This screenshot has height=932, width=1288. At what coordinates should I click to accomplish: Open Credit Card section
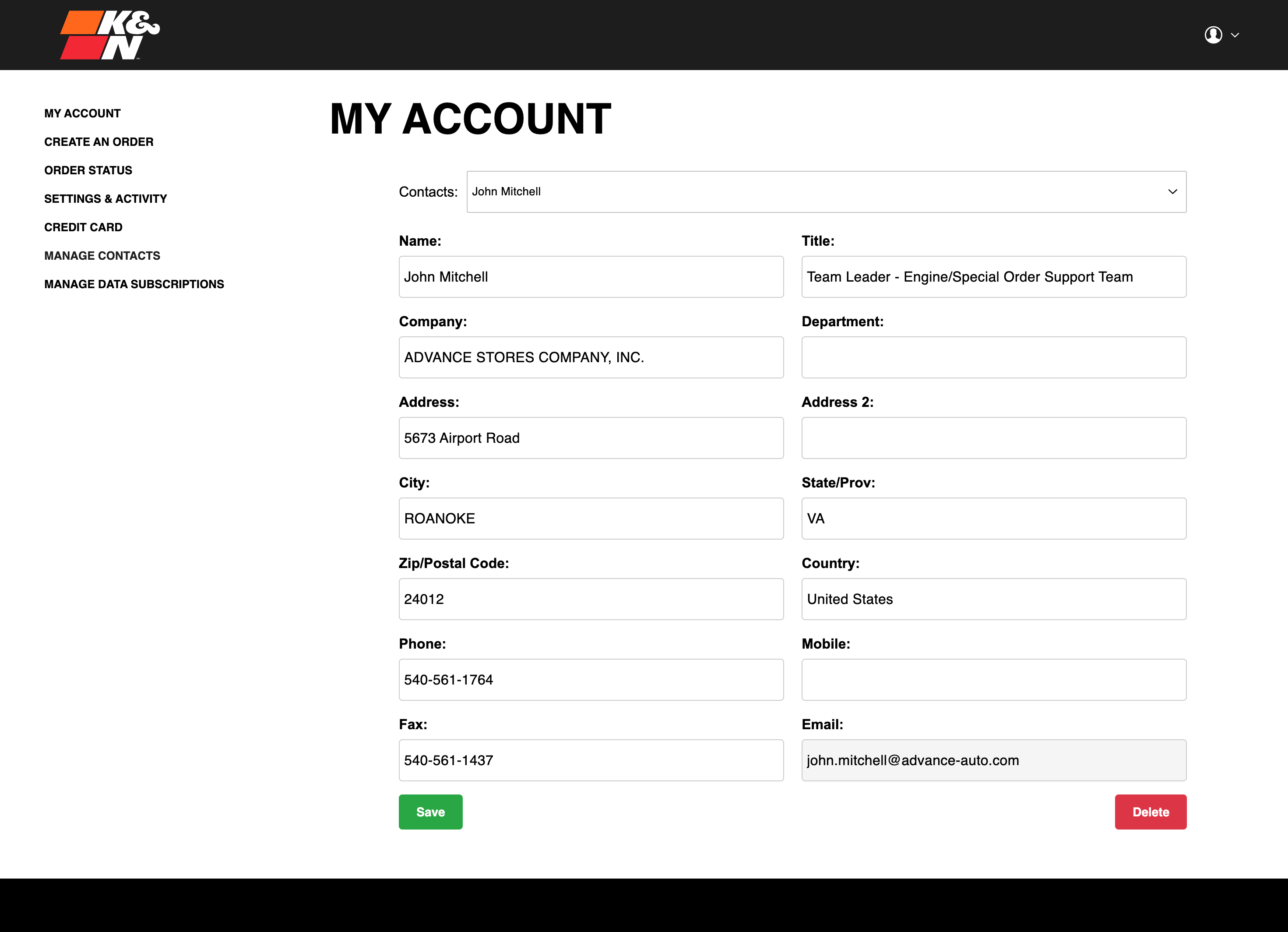[x=84, y=227]
